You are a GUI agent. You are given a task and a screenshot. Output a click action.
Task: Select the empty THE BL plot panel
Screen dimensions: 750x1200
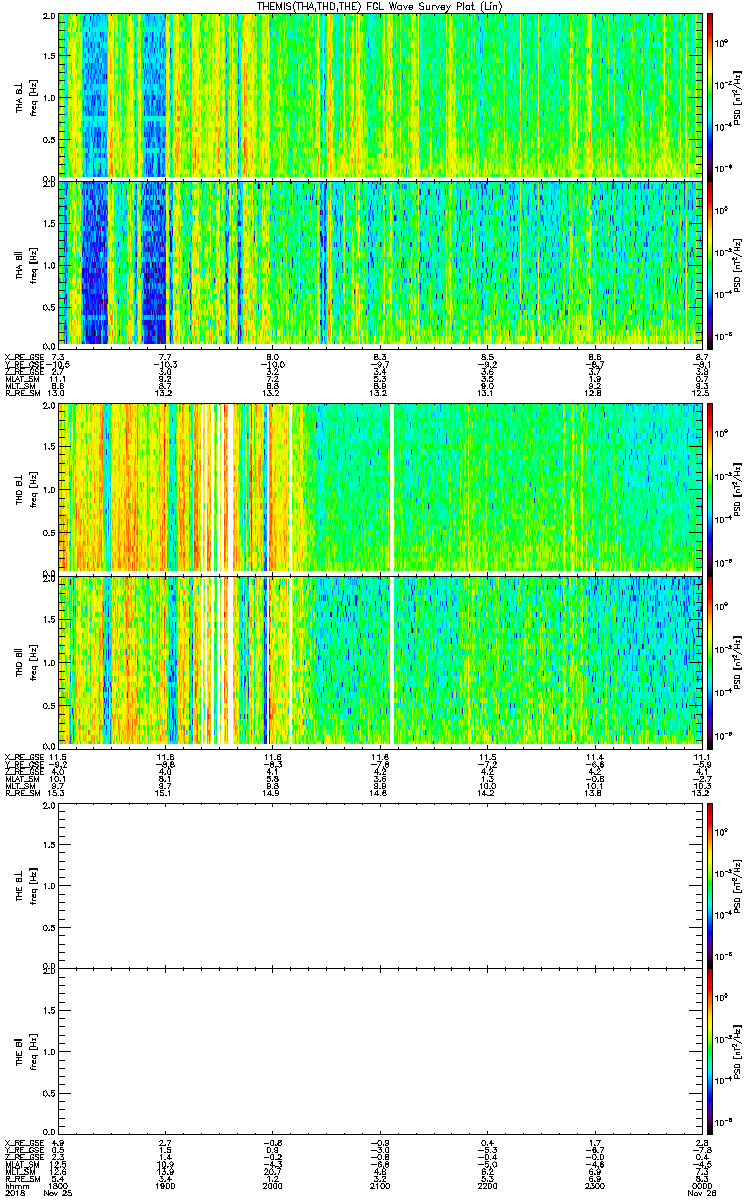381,884
